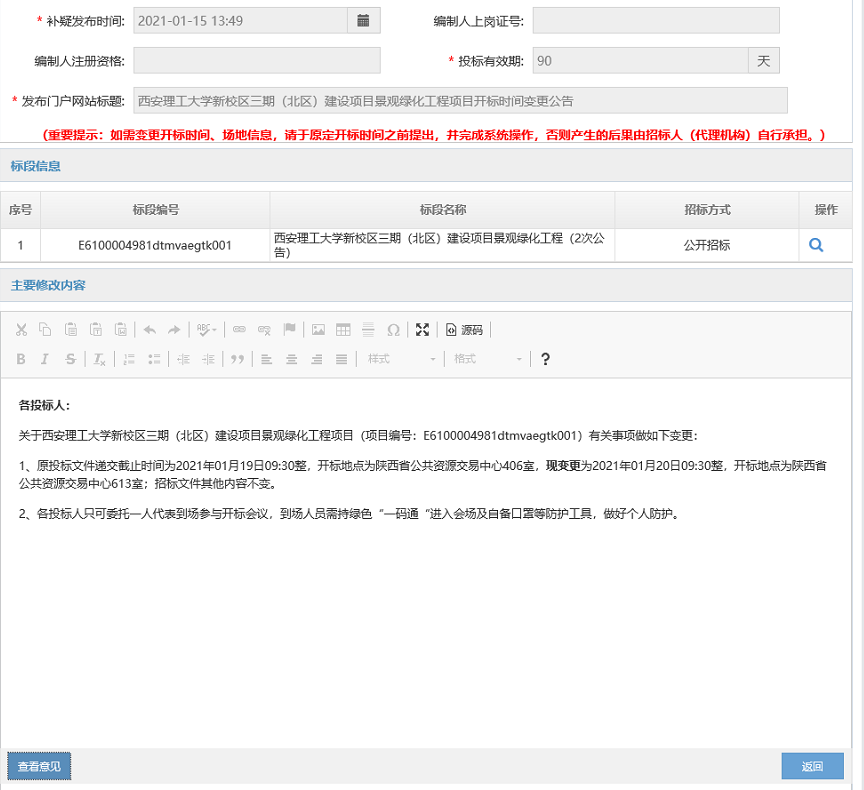
Task: Click the 标段名称 column header
Action: 442,210
